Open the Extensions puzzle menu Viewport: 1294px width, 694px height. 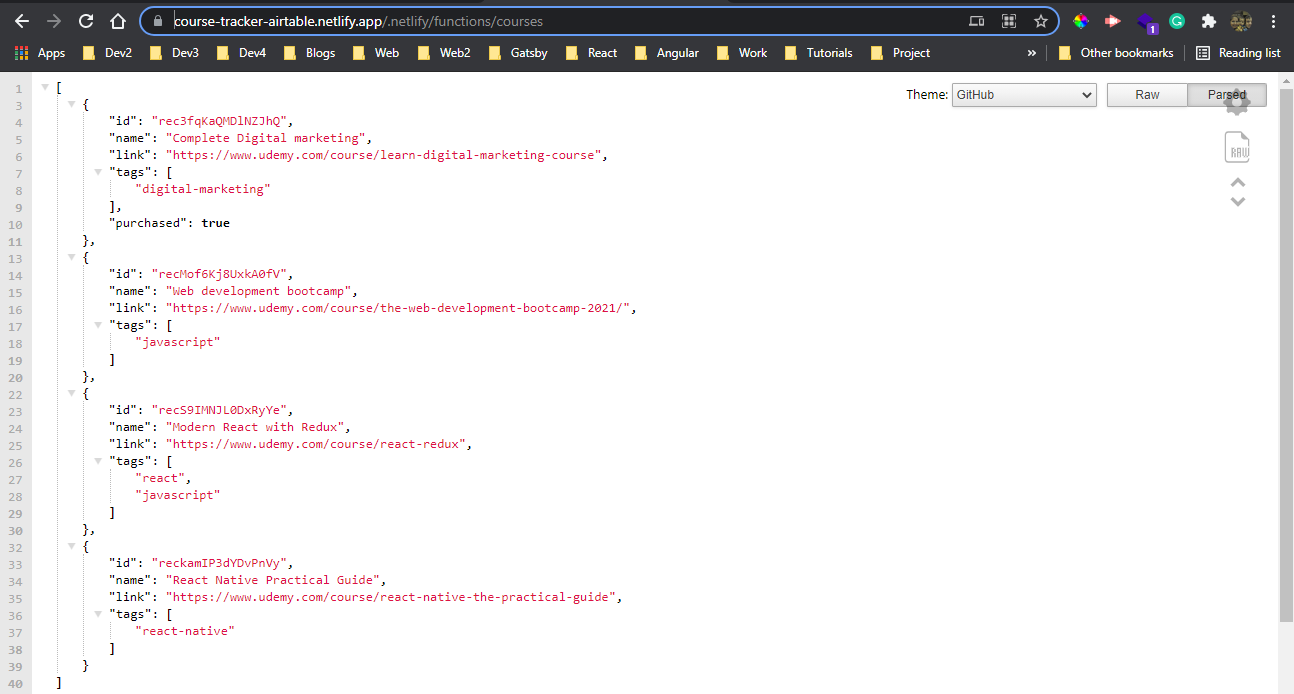point(1209,21)
